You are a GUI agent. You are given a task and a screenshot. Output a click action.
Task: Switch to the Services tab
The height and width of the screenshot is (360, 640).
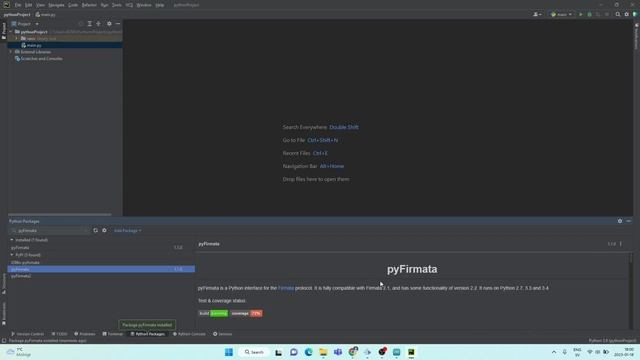(222, 334)
